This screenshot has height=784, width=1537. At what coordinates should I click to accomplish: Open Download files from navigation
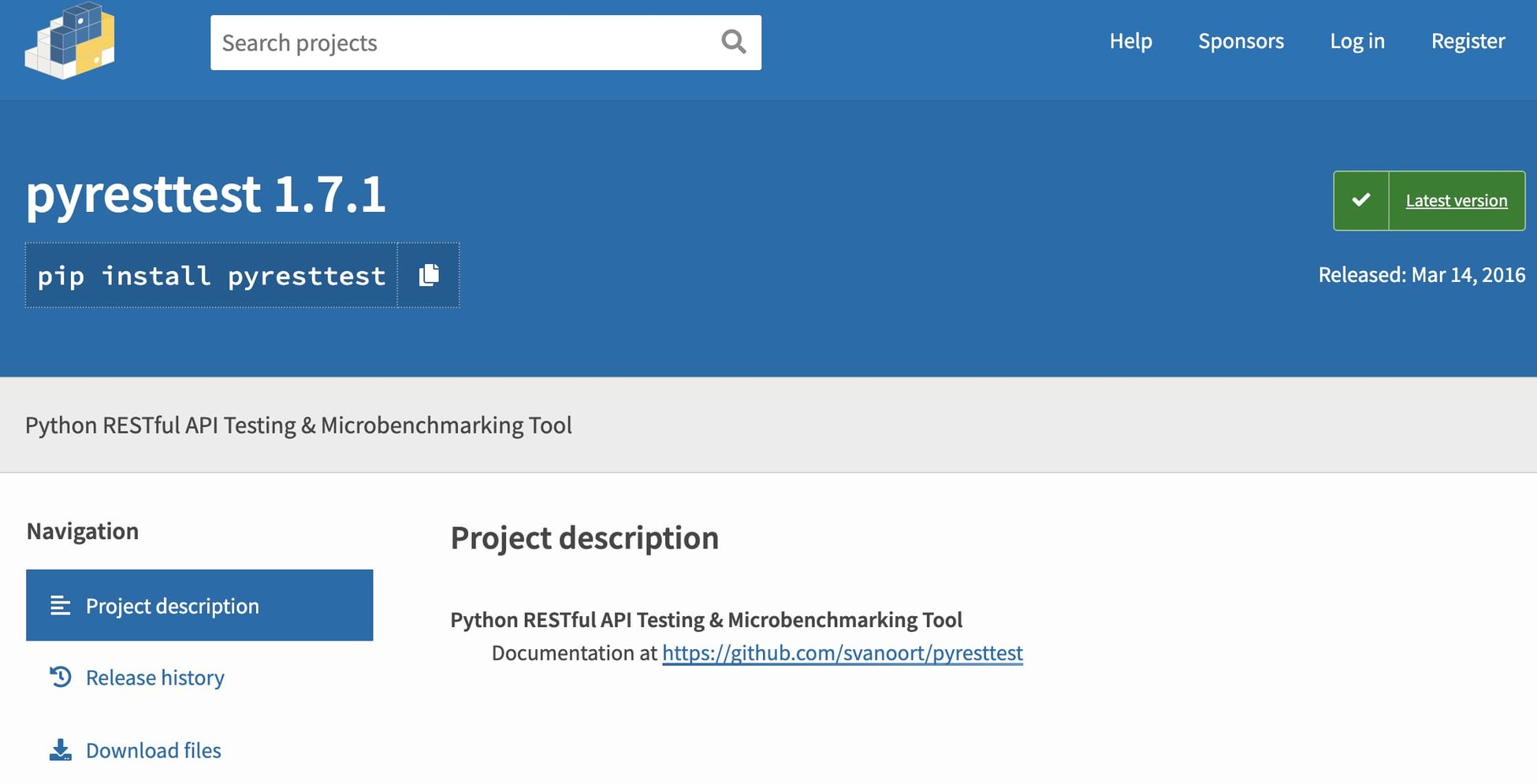tap(153, 749)
